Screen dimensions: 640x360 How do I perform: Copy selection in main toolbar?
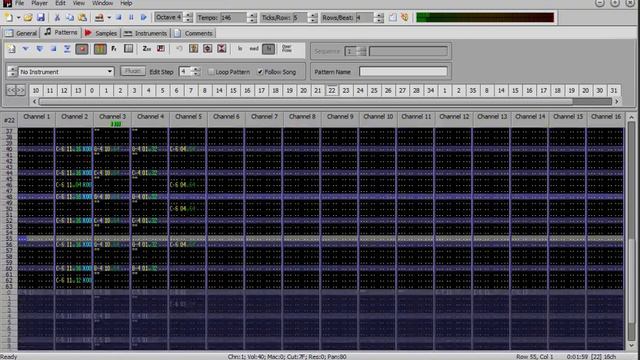70,18
